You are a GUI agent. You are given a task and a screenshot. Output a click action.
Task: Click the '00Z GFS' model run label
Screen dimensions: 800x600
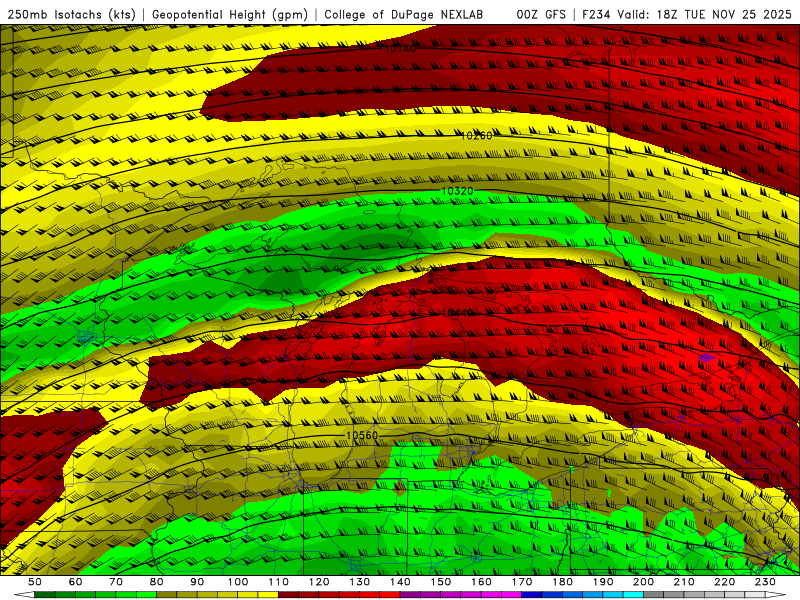[541, 15]
